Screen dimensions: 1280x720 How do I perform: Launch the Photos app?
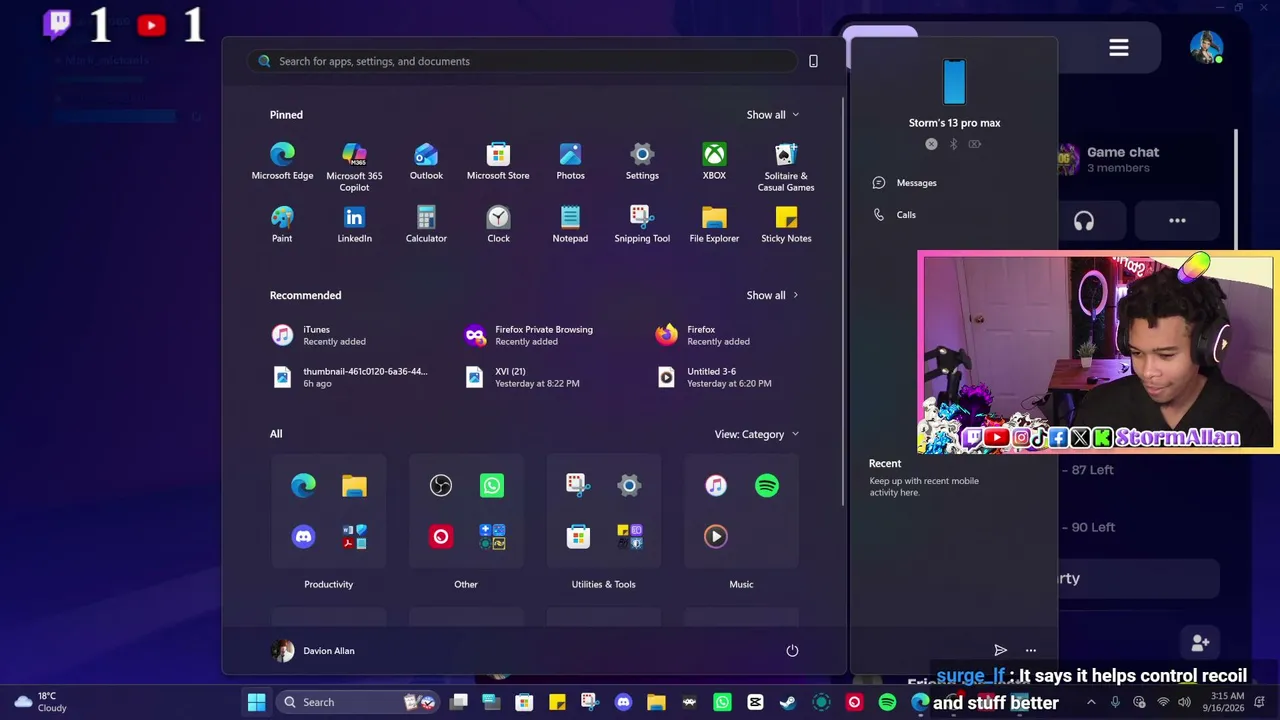570,162
